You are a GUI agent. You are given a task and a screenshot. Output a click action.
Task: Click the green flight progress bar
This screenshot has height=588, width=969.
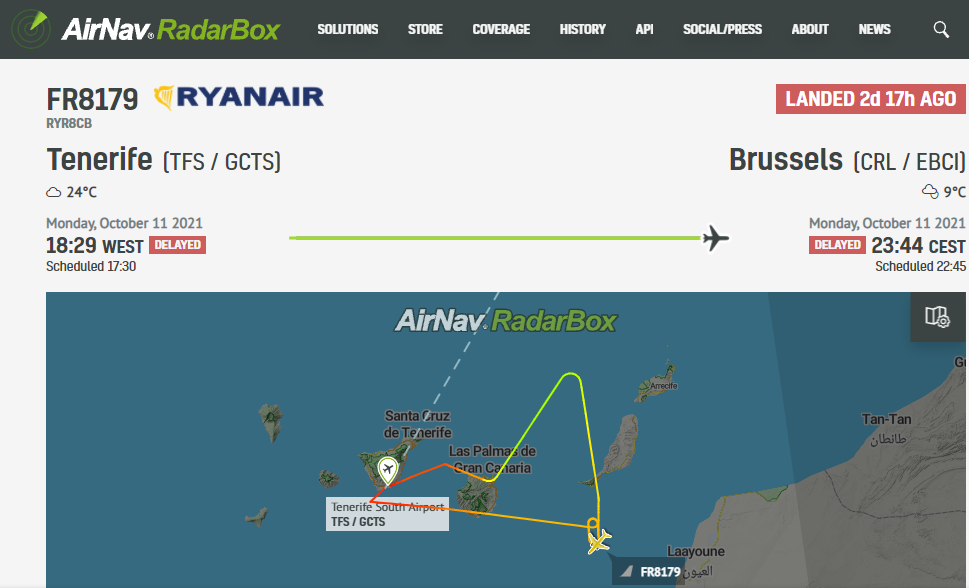click(x=496, y=238)
